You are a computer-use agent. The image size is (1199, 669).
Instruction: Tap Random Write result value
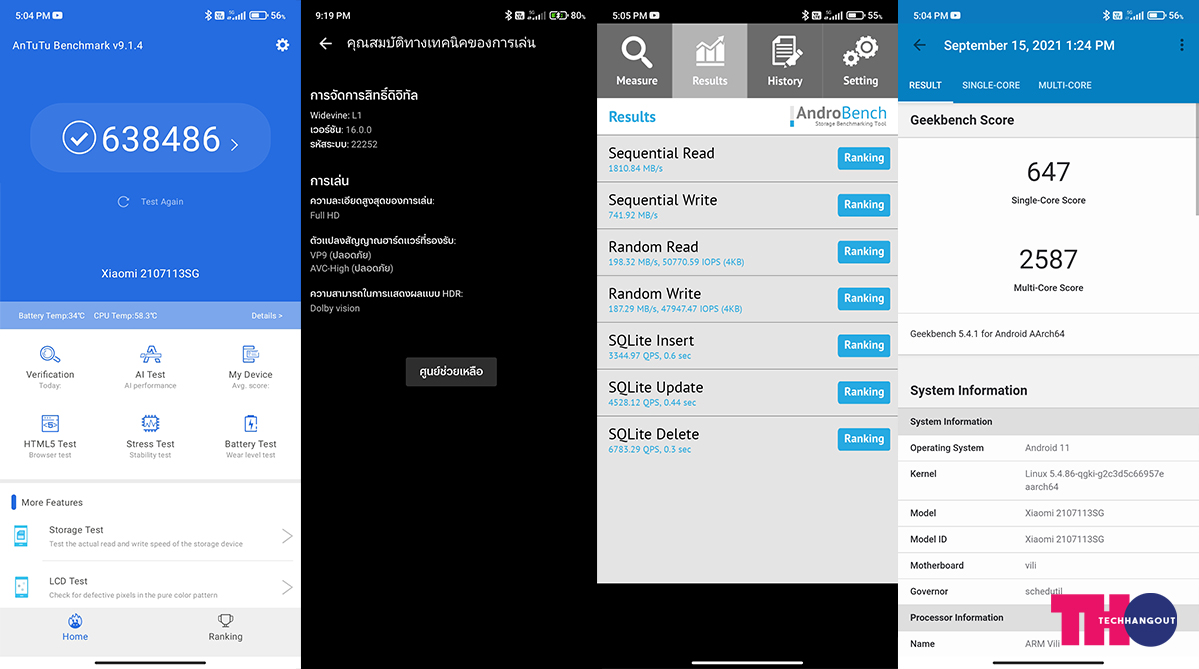click(675, 309)
